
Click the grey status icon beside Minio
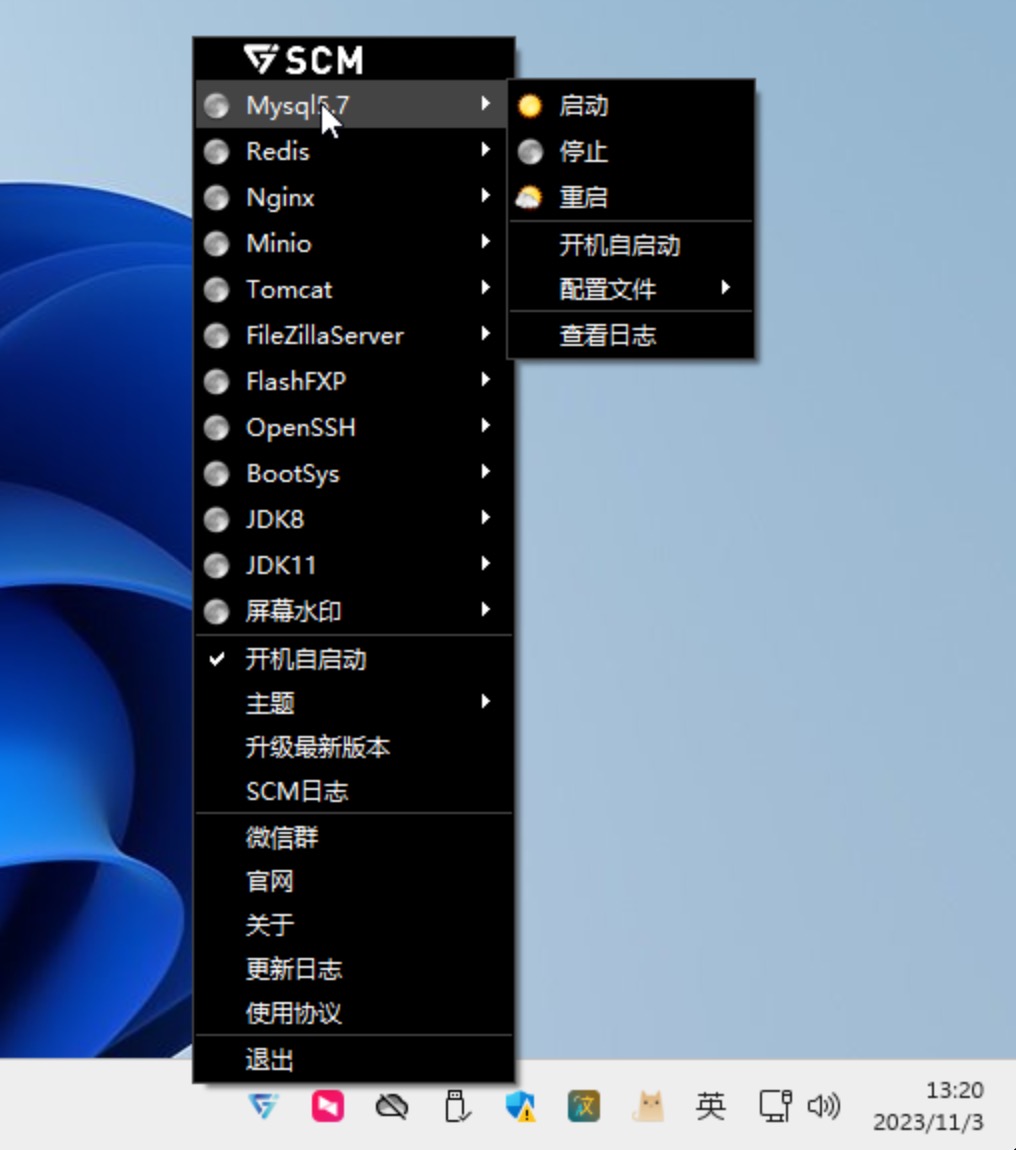point(216,243)
